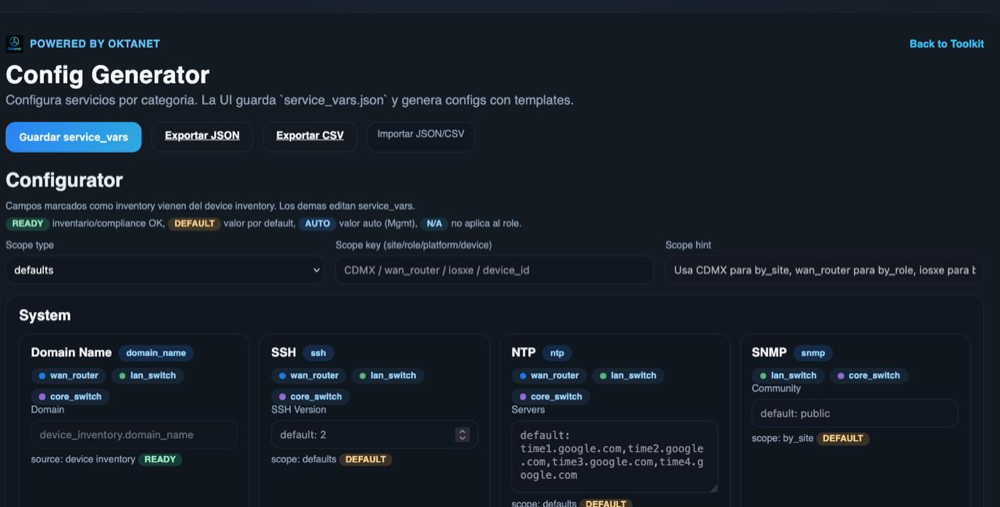Click the READY badge in the legend
Screen dimensions: 1000x507
tap(28, 223)
